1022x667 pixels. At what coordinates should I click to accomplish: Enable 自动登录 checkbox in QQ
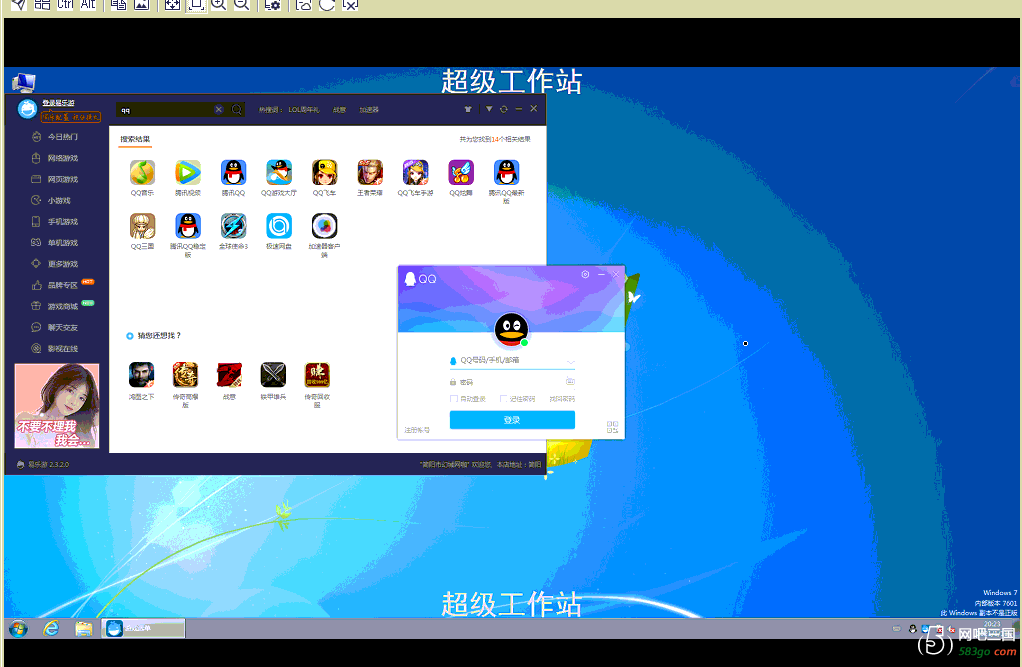tap(454, 398)
